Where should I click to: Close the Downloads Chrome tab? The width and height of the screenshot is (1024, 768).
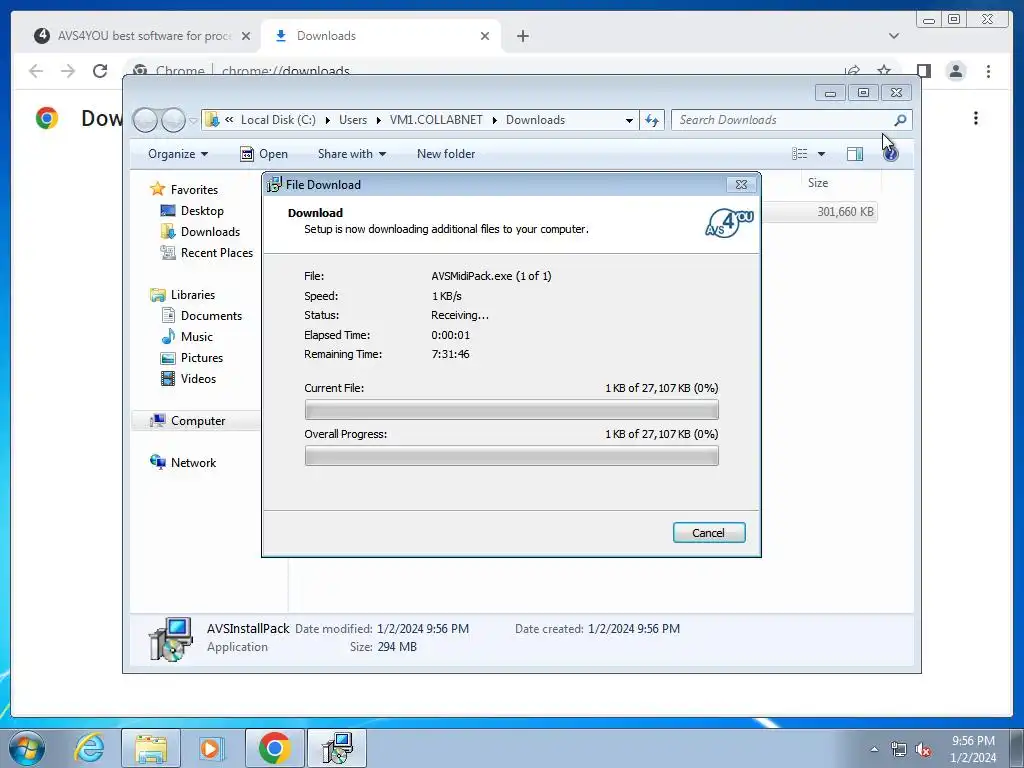[x=485, y=36]
